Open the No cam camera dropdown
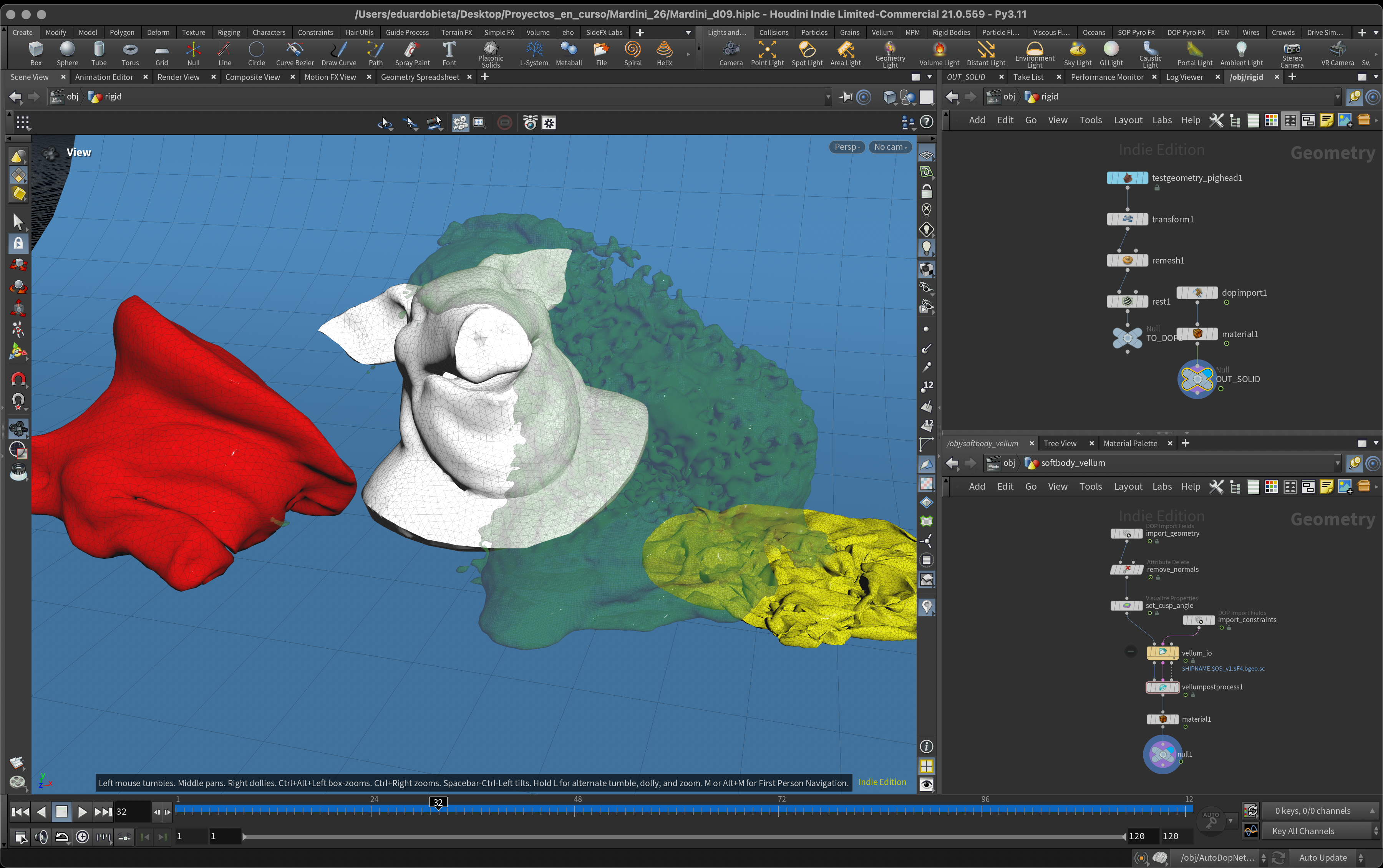The width and height of the screenshot is (1383, 868). pos(890,147)
